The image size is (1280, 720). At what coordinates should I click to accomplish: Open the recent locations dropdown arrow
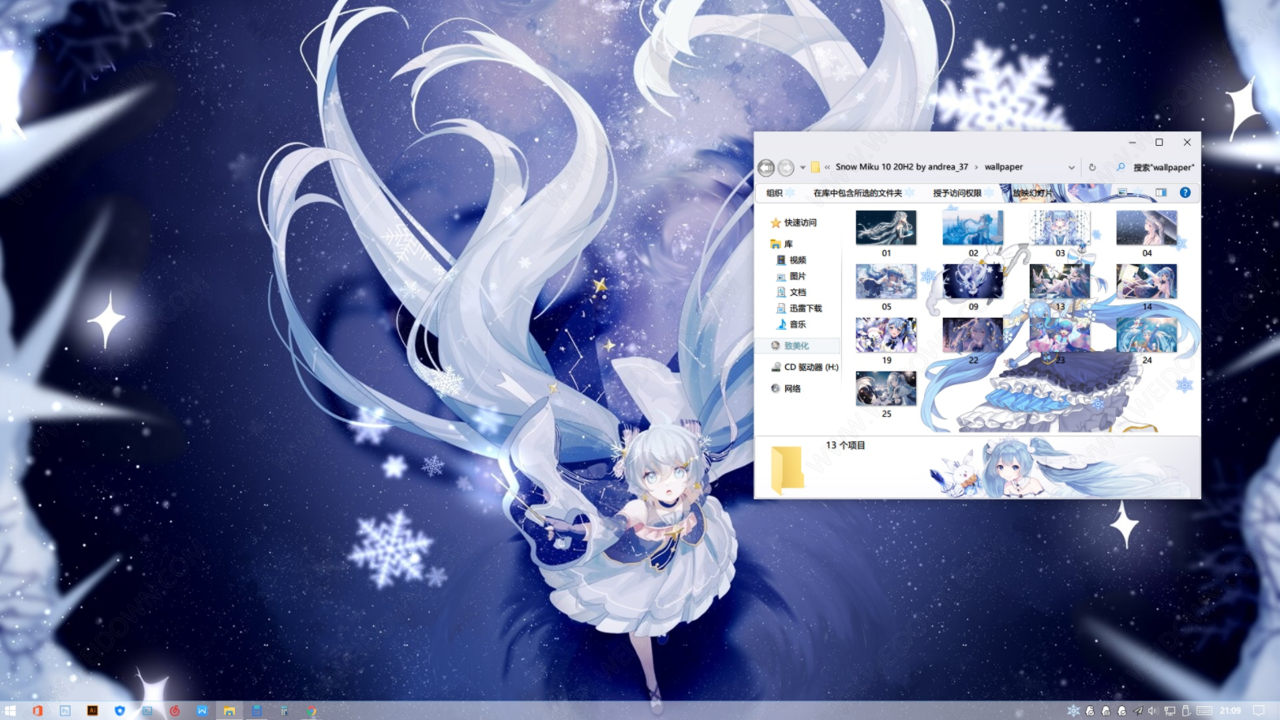point(802,168)
